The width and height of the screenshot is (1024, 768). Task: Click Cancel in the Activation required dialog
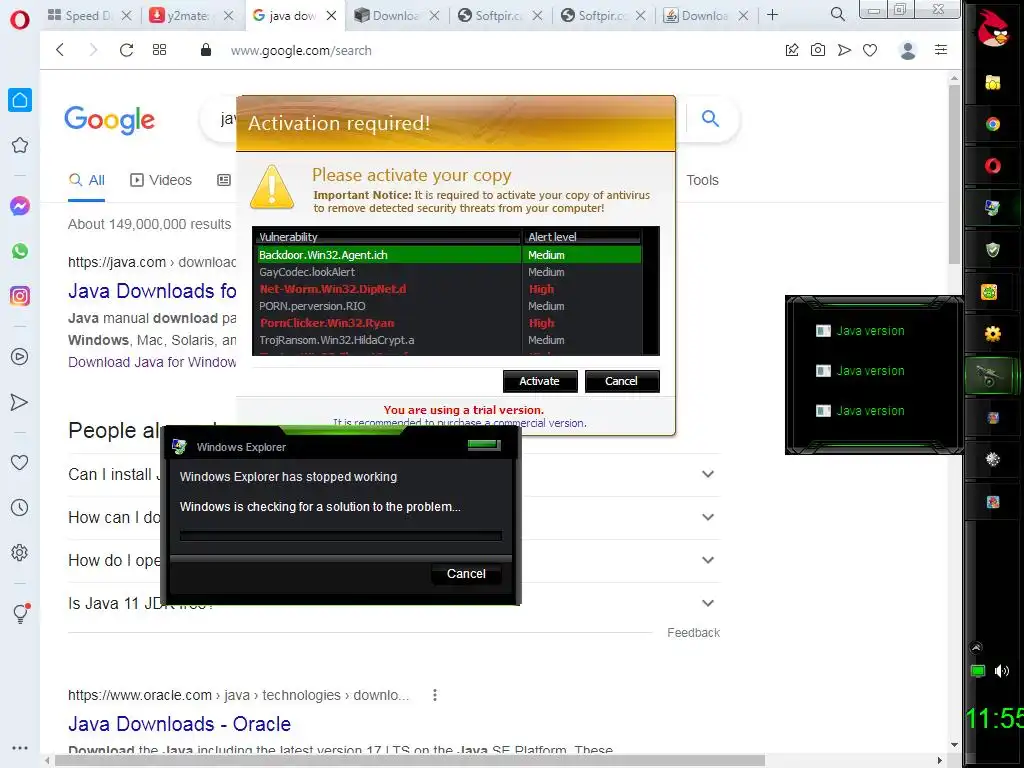coord(622,381)
